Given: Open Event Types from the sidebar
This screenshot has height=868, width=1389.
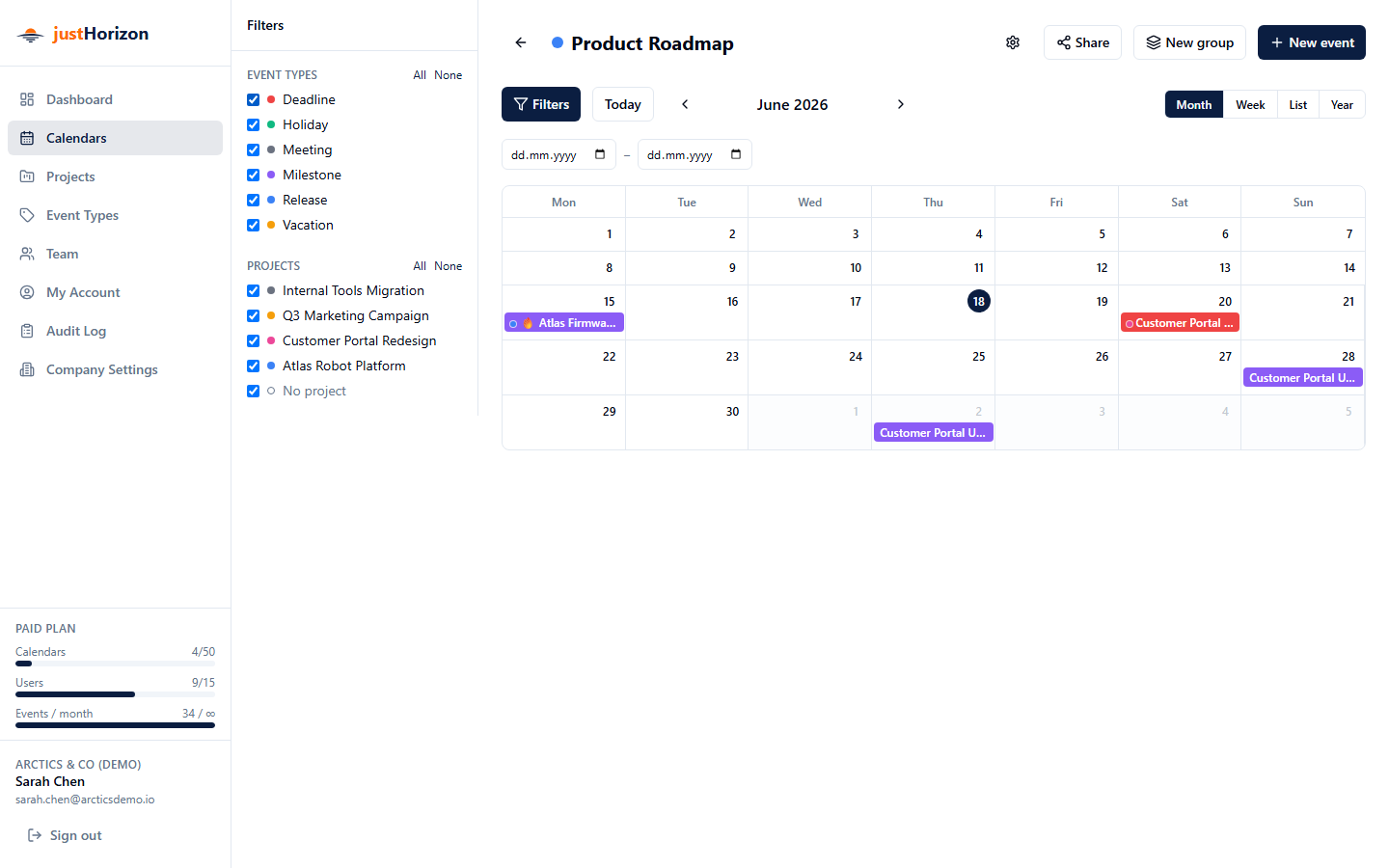Looking at the screenshot, I should (115, 215).
